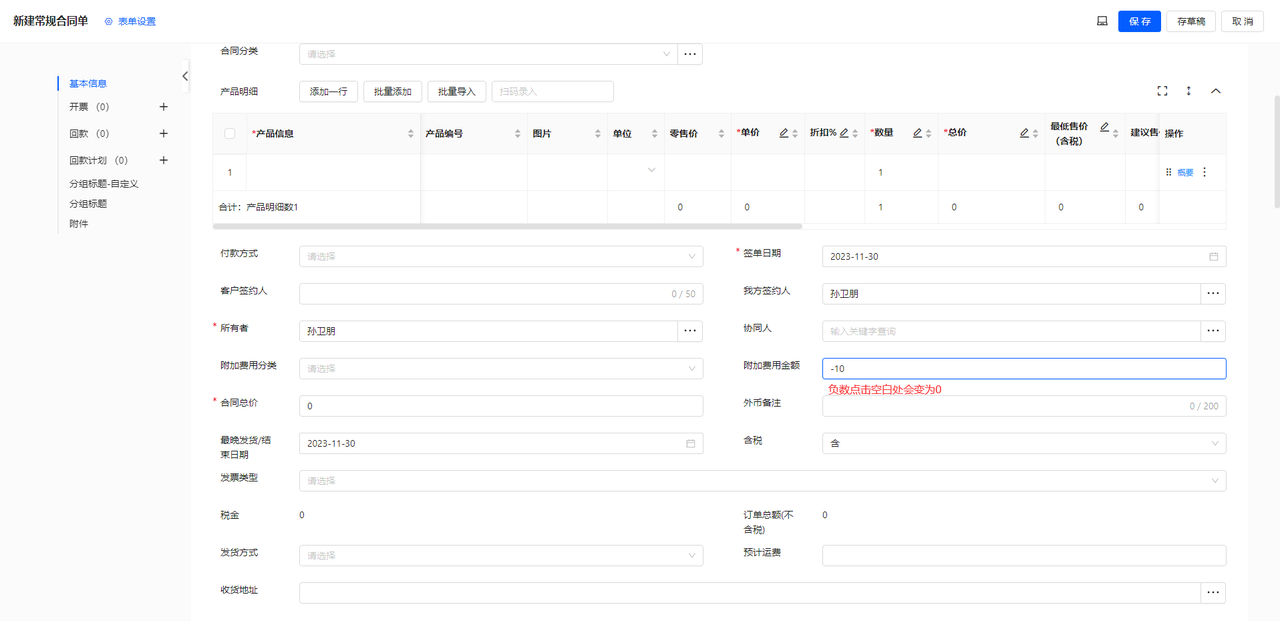
Task: Open the 合同分类 dropdown
Action: [x=488, y=54]
